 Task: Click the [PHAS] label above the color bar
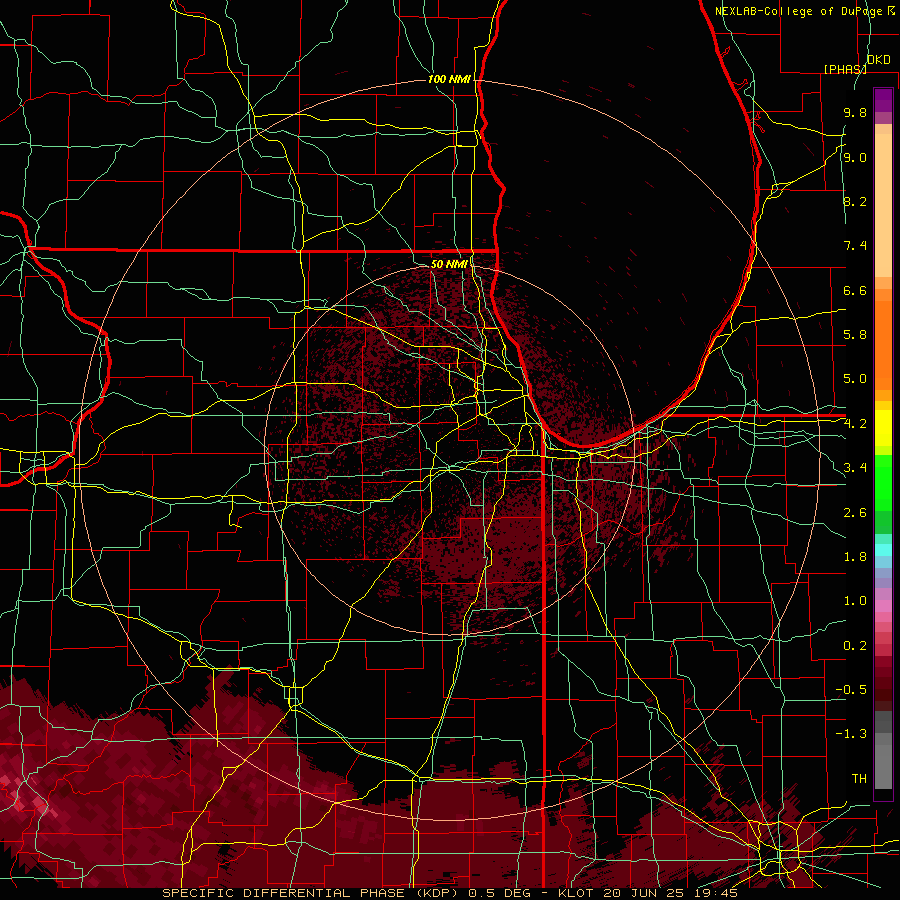(x=845, y=69)
